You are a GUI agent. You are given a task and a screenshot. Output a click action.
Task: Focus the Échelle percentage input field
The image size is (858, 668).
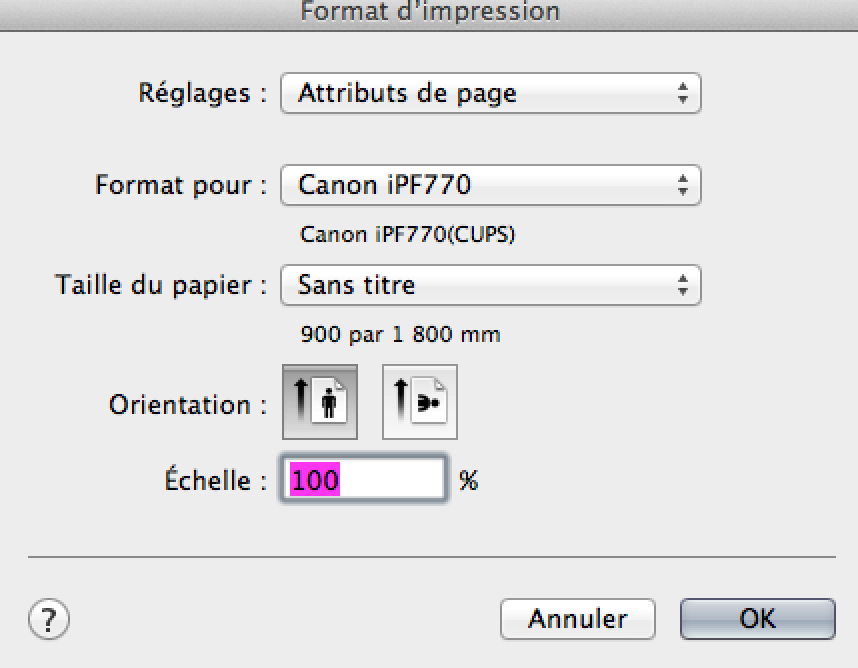coord(364,480)
